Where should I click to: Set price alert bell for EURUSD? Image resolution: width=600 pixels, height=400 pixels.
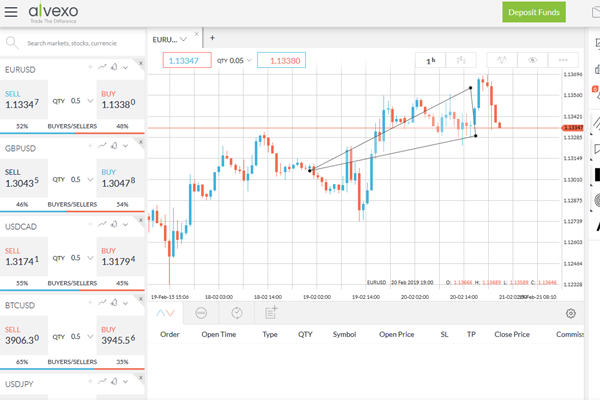(114, 67)
